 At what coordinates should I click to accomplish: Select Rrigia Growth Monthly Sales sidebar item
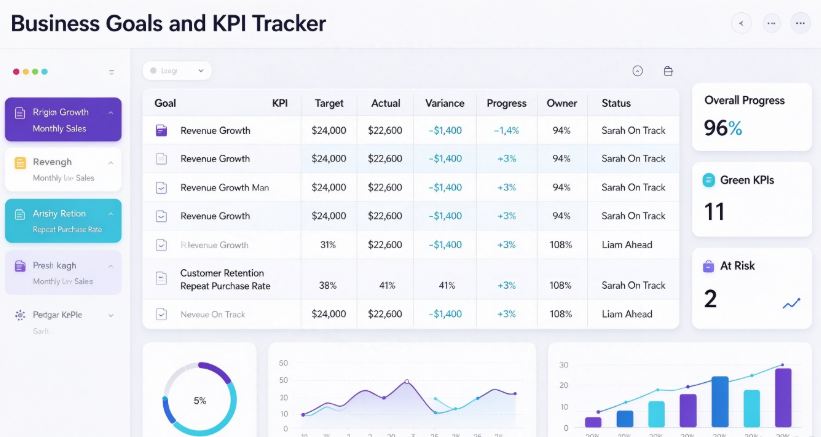coord(63,119)
